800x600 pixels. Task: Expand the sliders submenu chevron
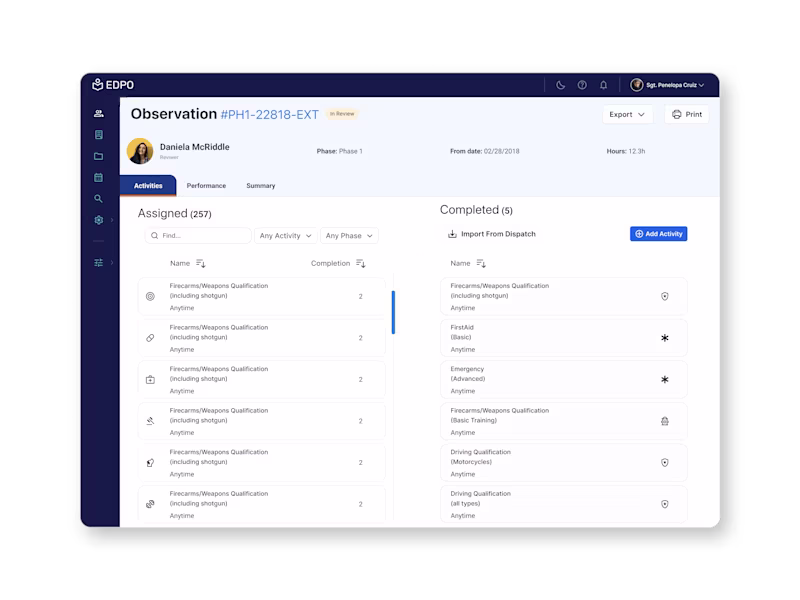[x=112, y=263]
